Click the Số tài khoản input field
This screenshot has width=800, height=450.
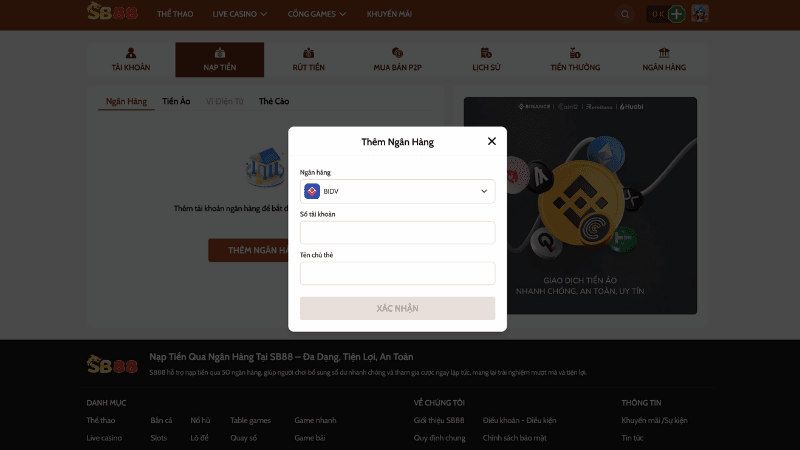point(397,232)
